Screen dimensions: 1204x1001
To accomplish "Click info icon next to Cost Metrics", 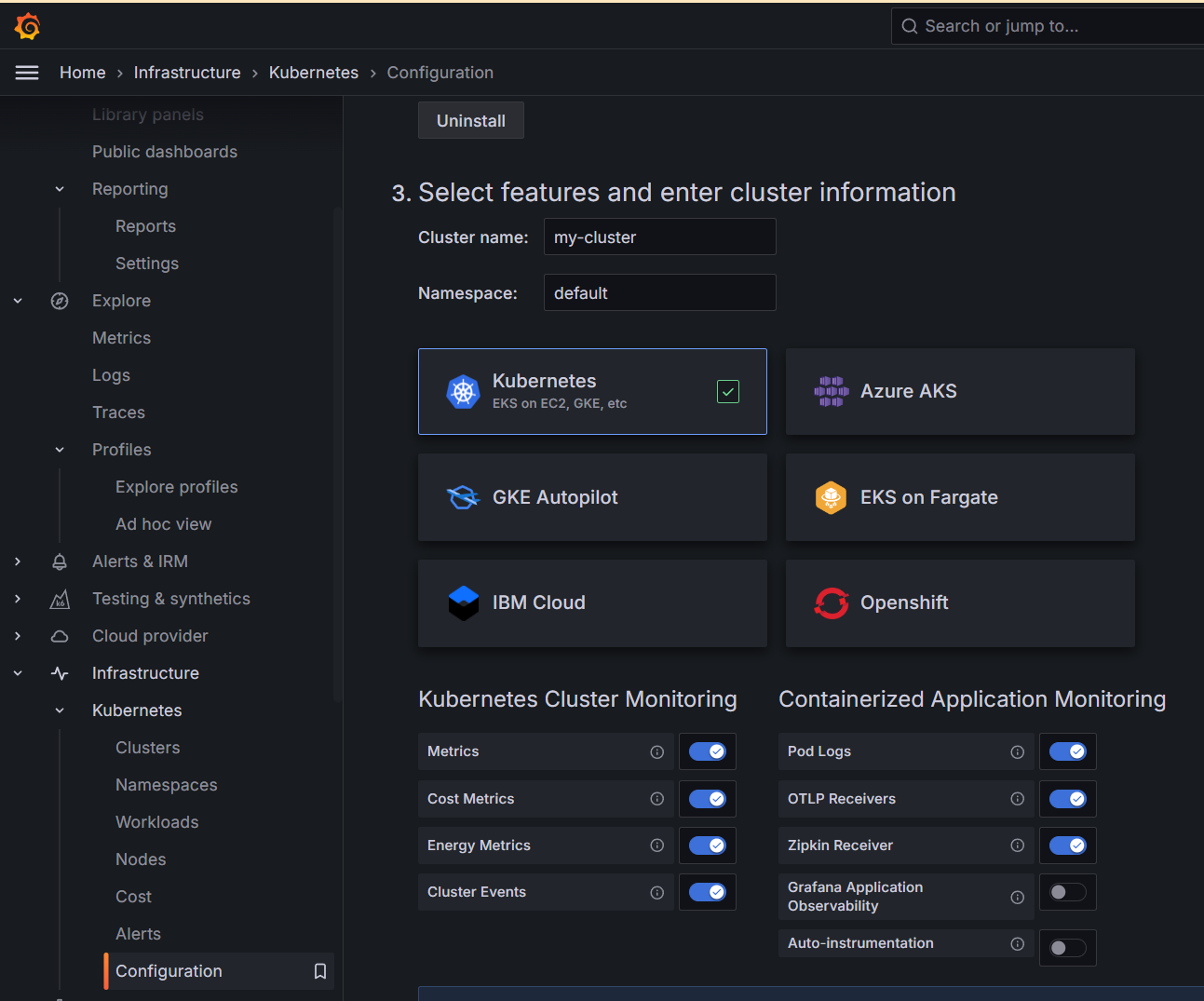I will [x=656, y=799].
